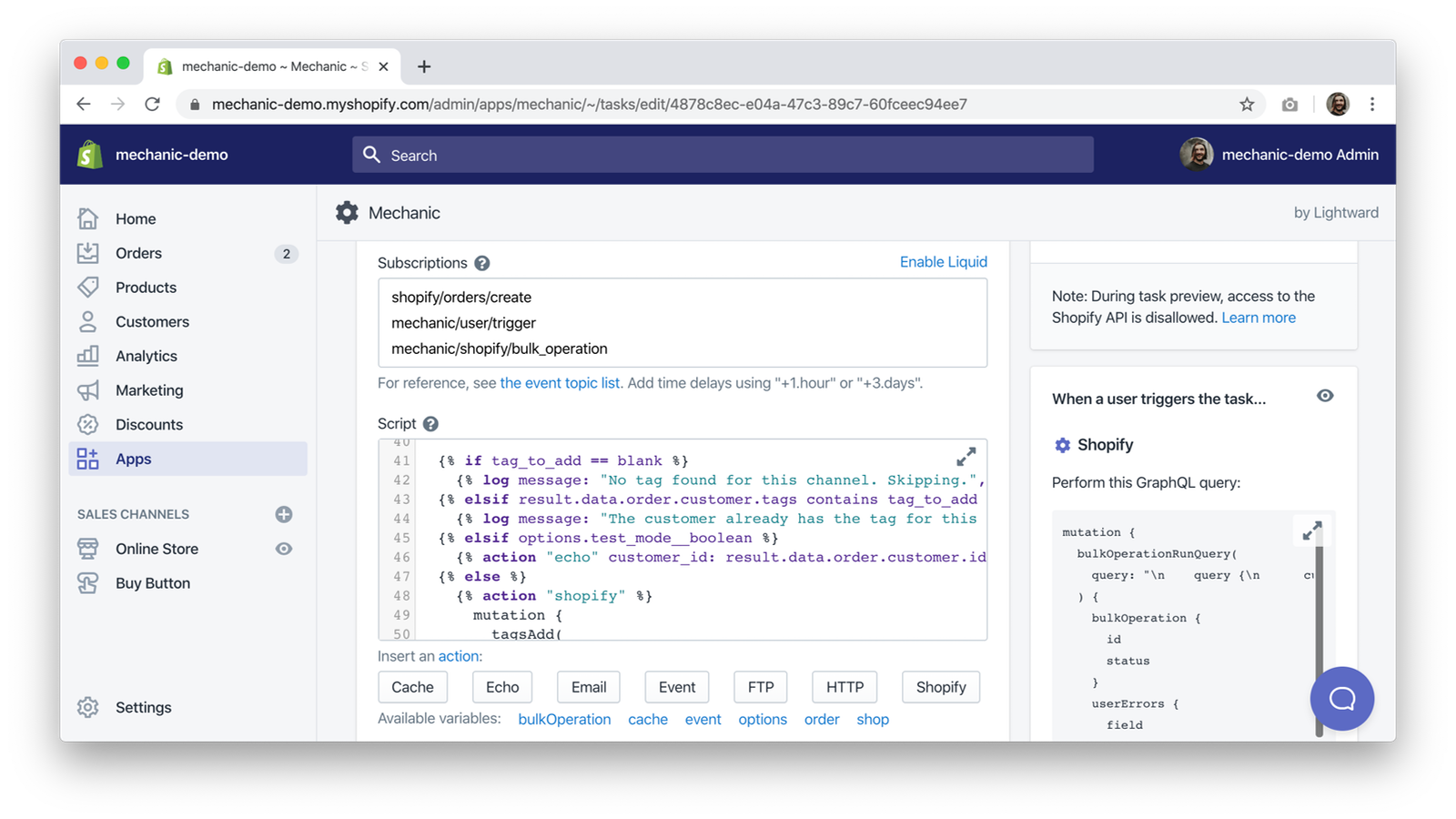The width and height of the screenshot is (1456, 819).
Task: Toggle preview eye for user trigger
Action: point(1325,396)
